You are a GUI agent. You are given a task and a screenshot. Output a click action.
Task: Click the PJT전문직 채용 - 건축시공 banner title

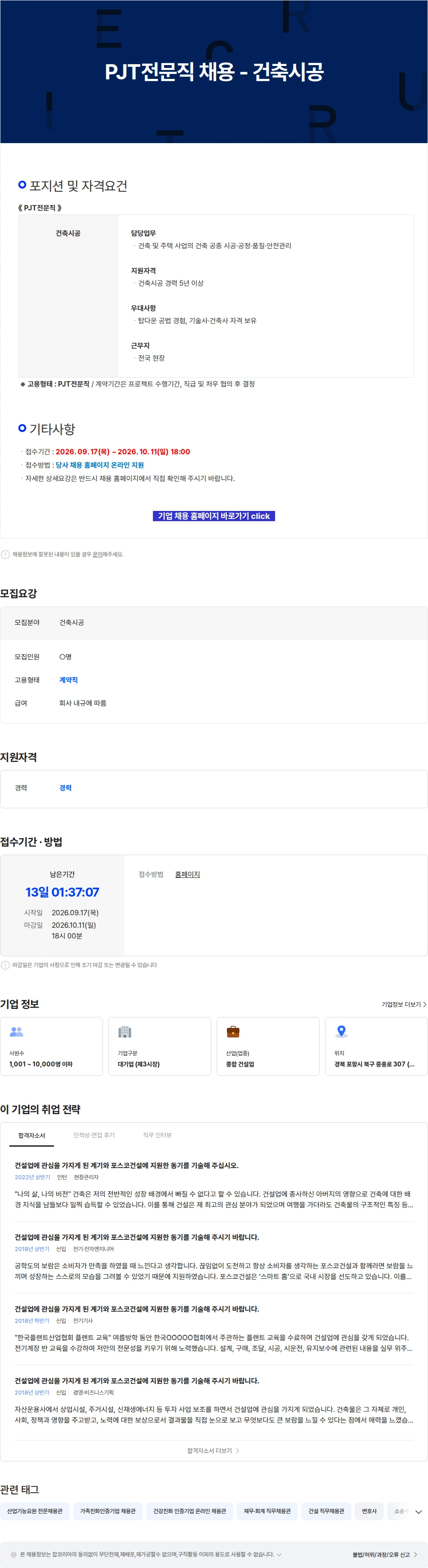[214, 72]
